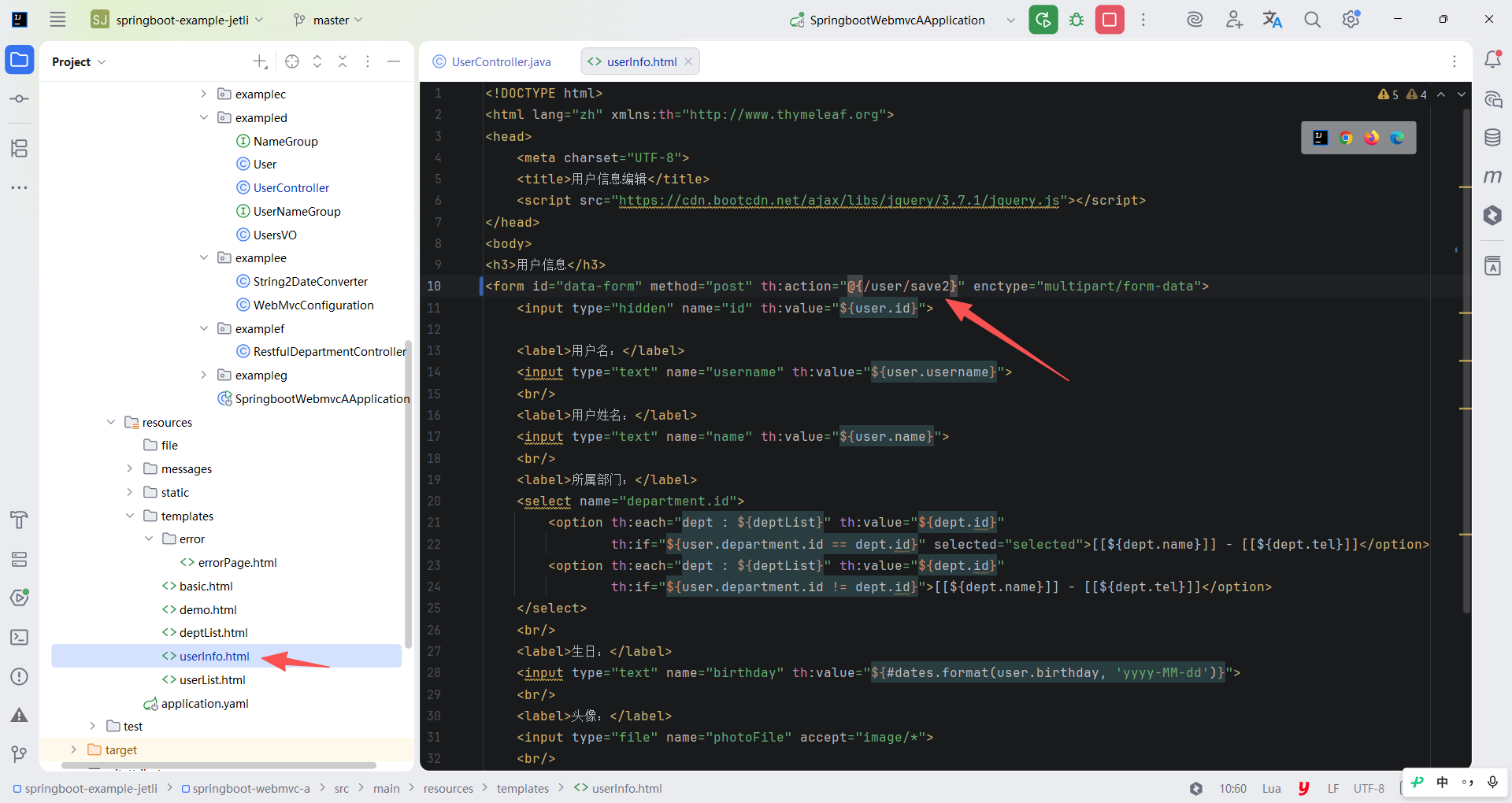Image resolution: width=1512 pixels, height=803 pixels.
Task: Open the jquery CDN script link
Action: coord(839,201)
